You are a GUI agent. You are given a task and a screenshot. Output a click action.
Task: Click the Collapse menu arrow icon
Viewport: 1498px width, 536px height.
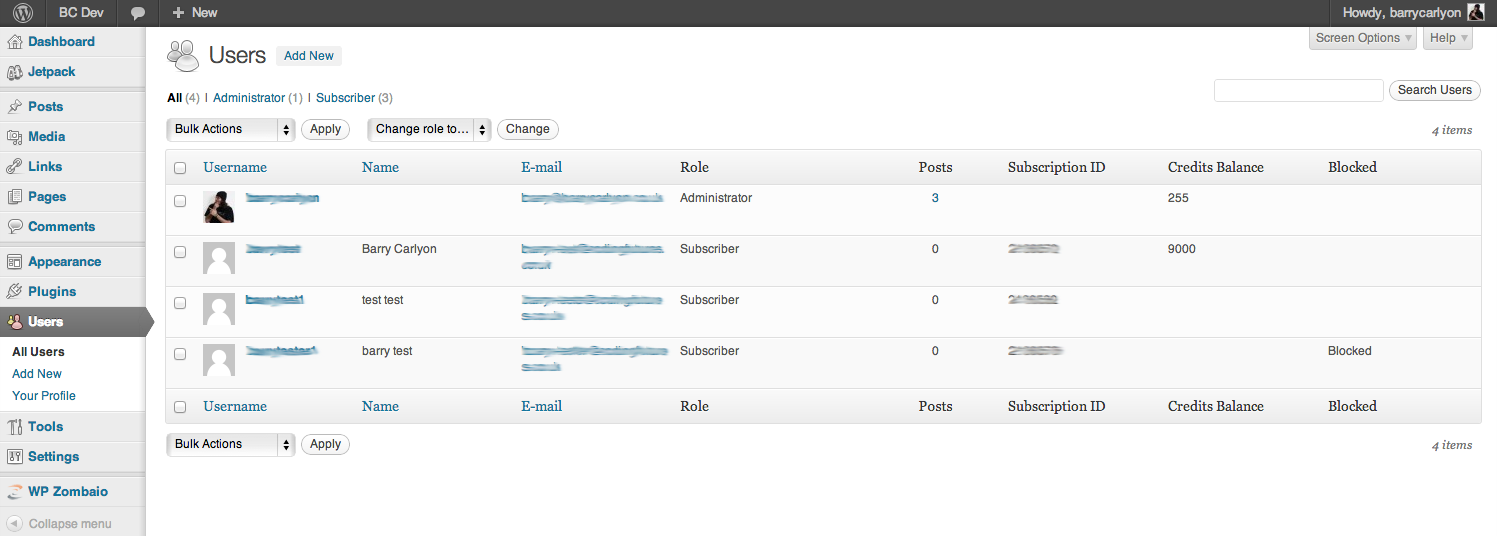[14, 524]
